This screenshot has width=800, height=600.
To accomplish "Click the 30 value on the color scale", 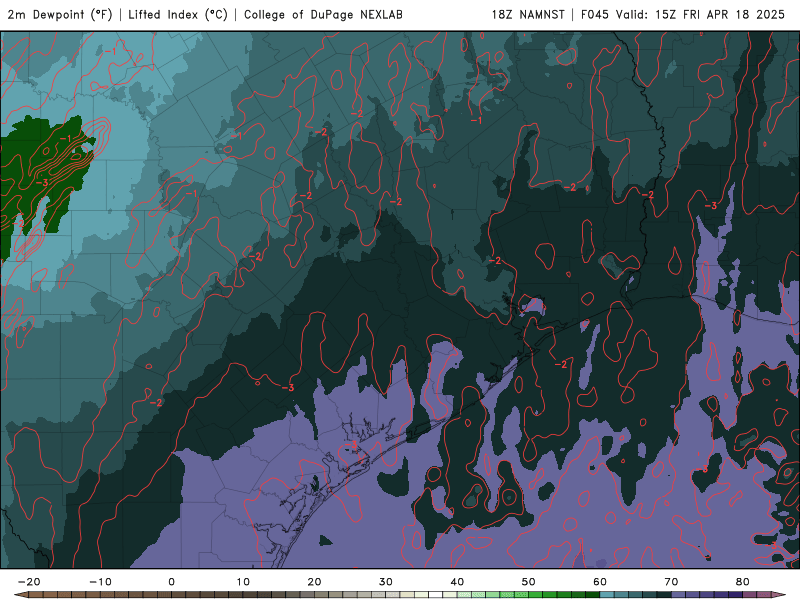I will coord(386,582).
